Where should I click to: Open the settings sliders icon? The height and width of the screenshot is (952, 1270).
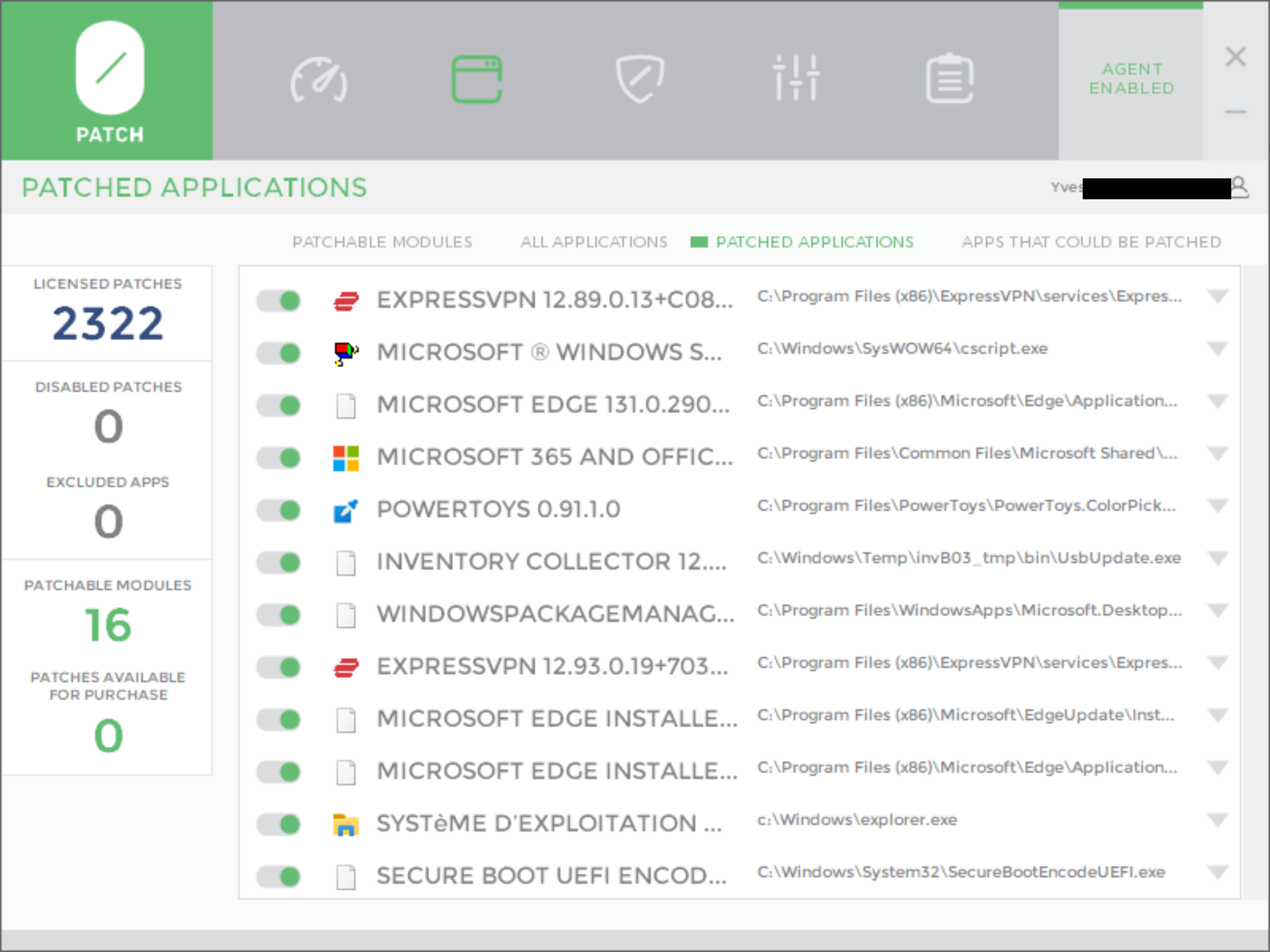pyautogui.click(x=796, y=78)
